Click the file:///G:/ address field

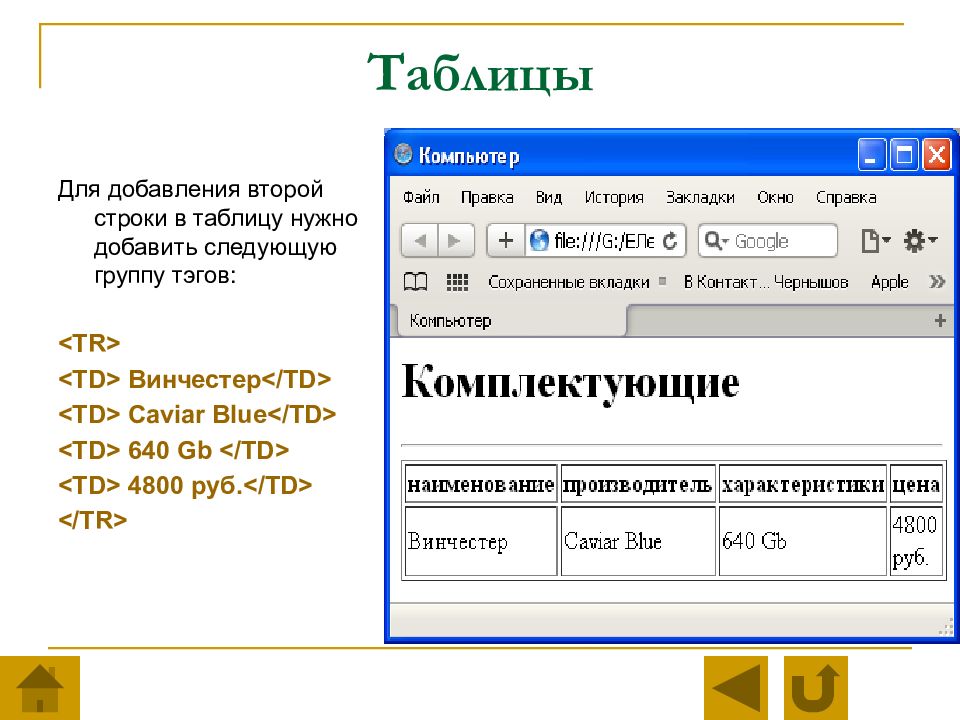pos(604,241)
